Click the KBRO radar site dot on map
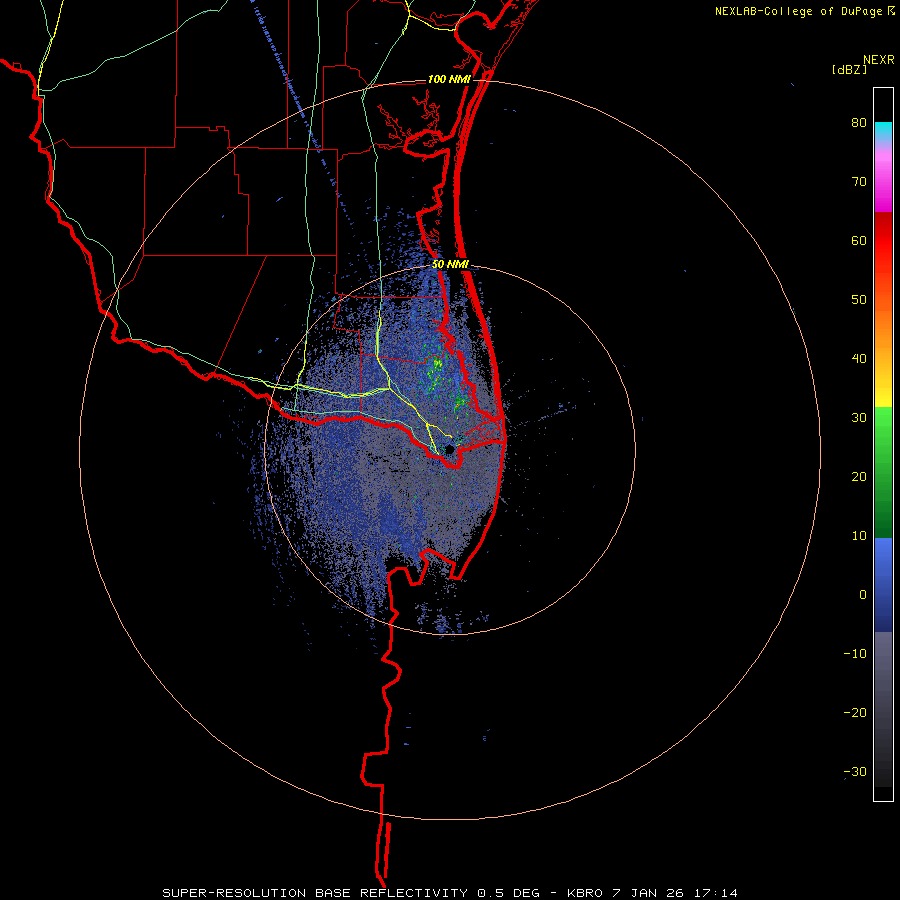 (x=449, y=449)
